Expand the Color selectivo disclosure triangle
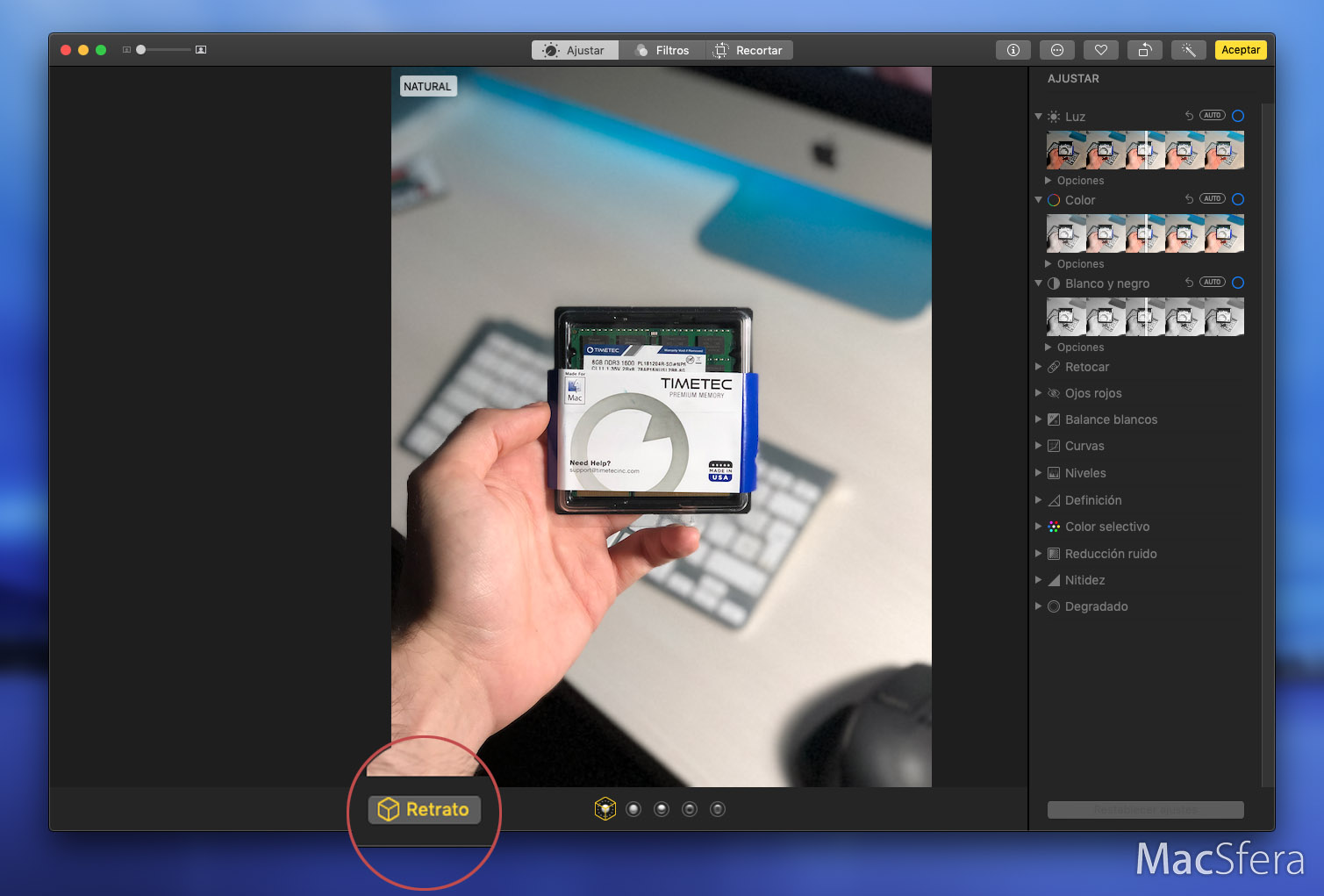Screen dimensions: 1324x896 click(1039, 527)
